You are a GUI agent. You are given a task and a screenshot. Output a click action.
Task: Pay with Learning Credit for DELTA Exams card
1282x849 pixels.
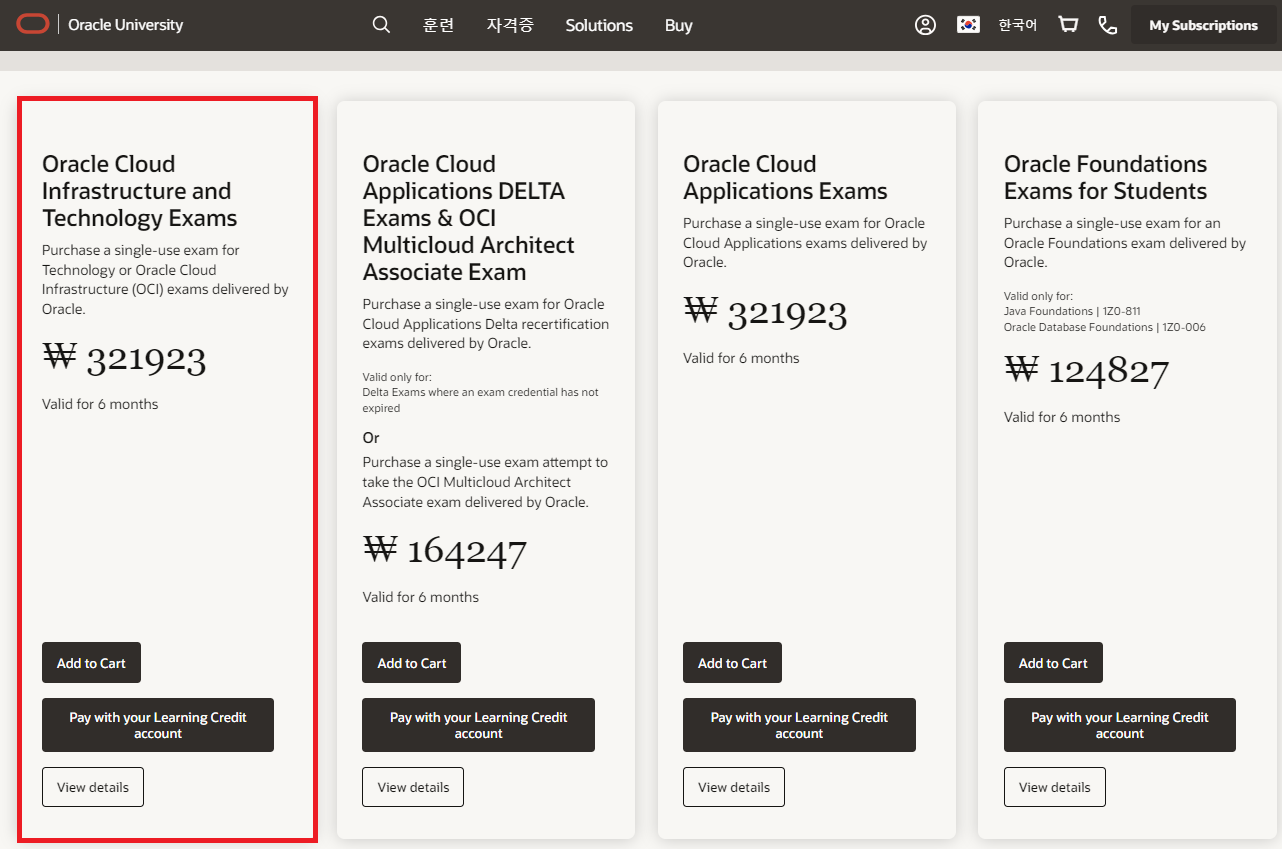point(478,725)
